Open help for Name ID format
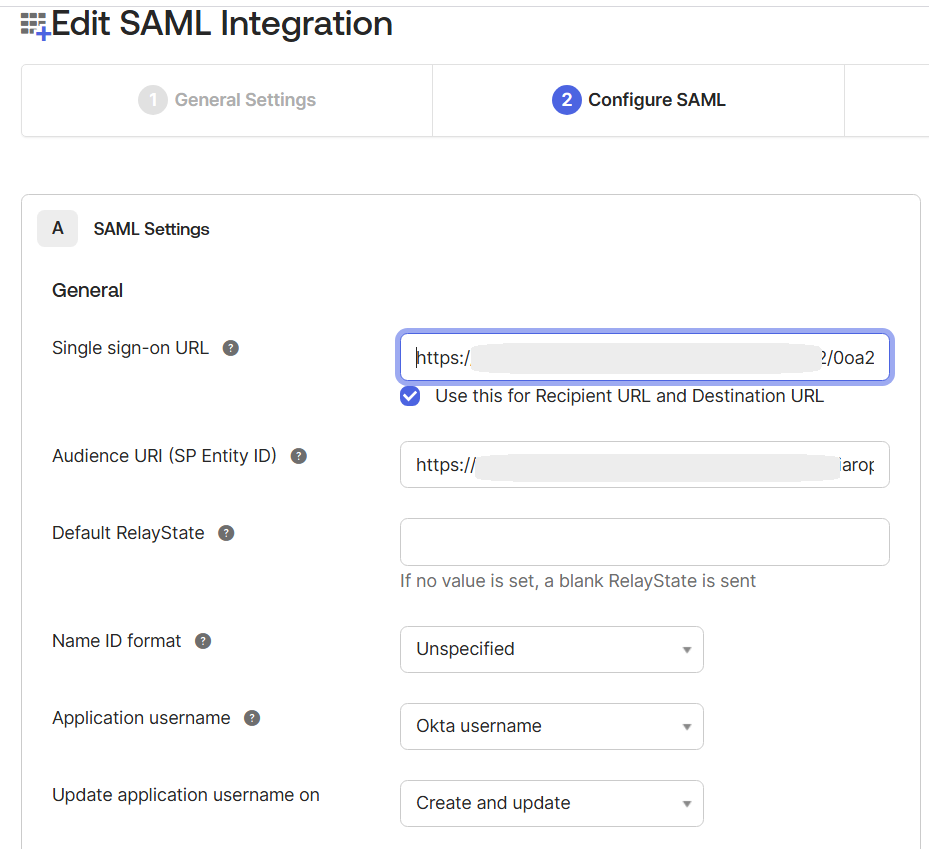 click(x=203, y=641)
